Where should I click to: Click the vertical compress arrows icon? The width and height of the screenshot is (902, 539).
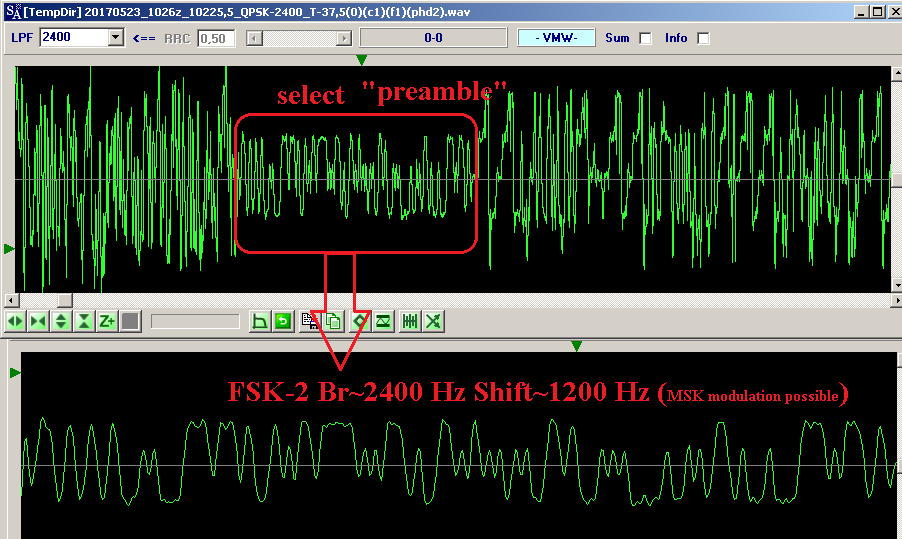tap(84, 321)
